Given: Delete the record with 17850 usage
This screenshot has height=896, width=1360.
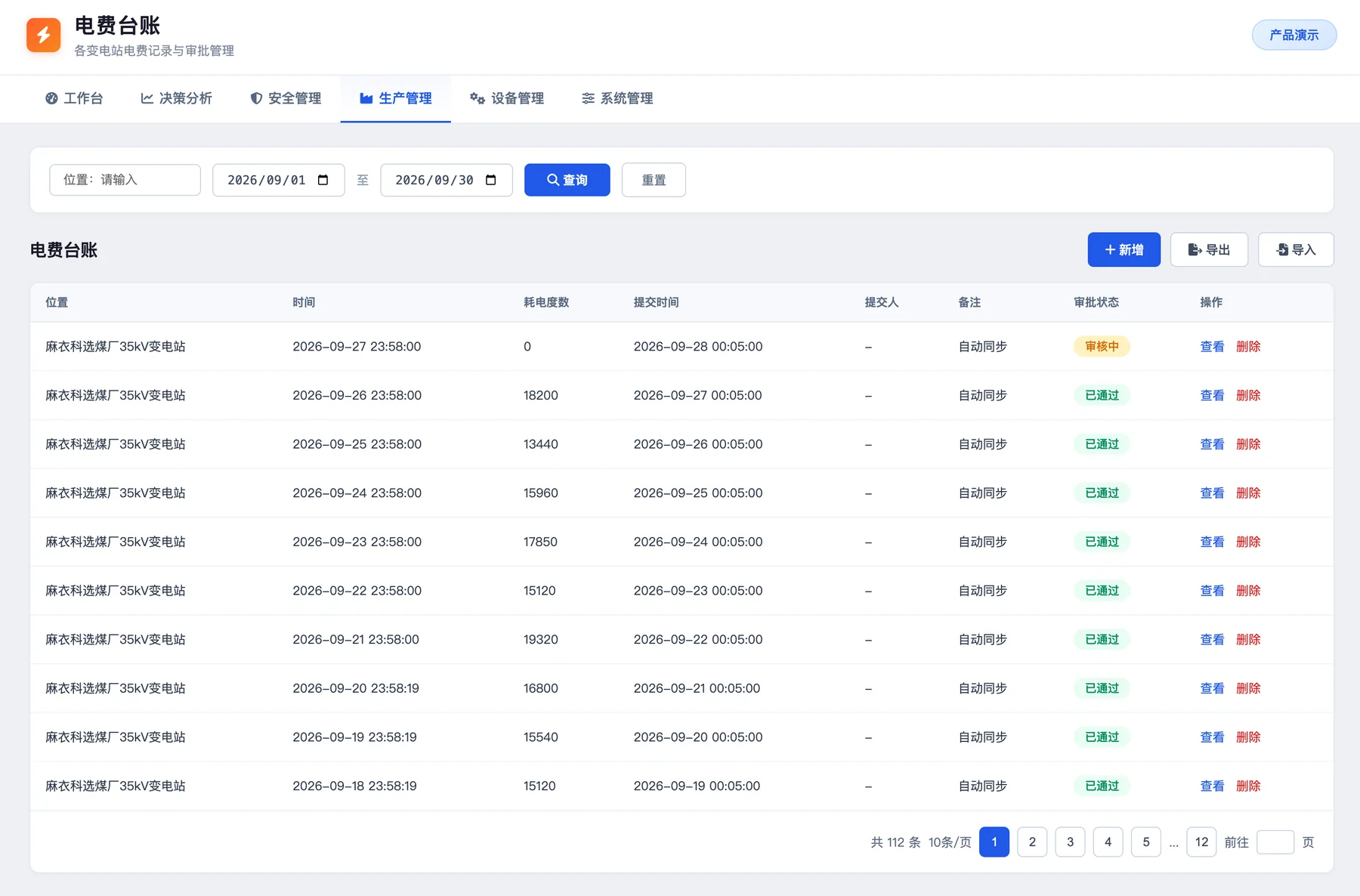Looking at the screenshot, I should (1248, 542).
